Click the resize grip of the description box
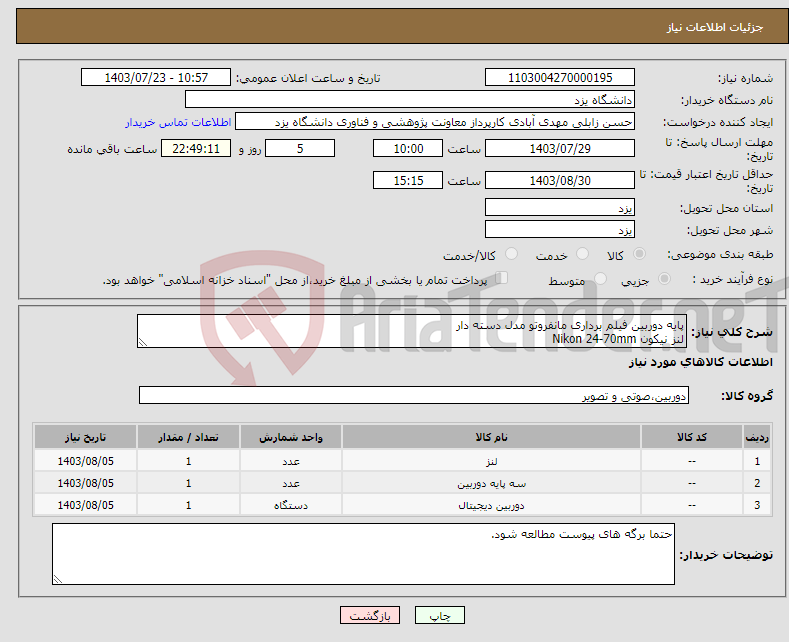This screenshot has height=642, width=789. click(x=143, y=342)
